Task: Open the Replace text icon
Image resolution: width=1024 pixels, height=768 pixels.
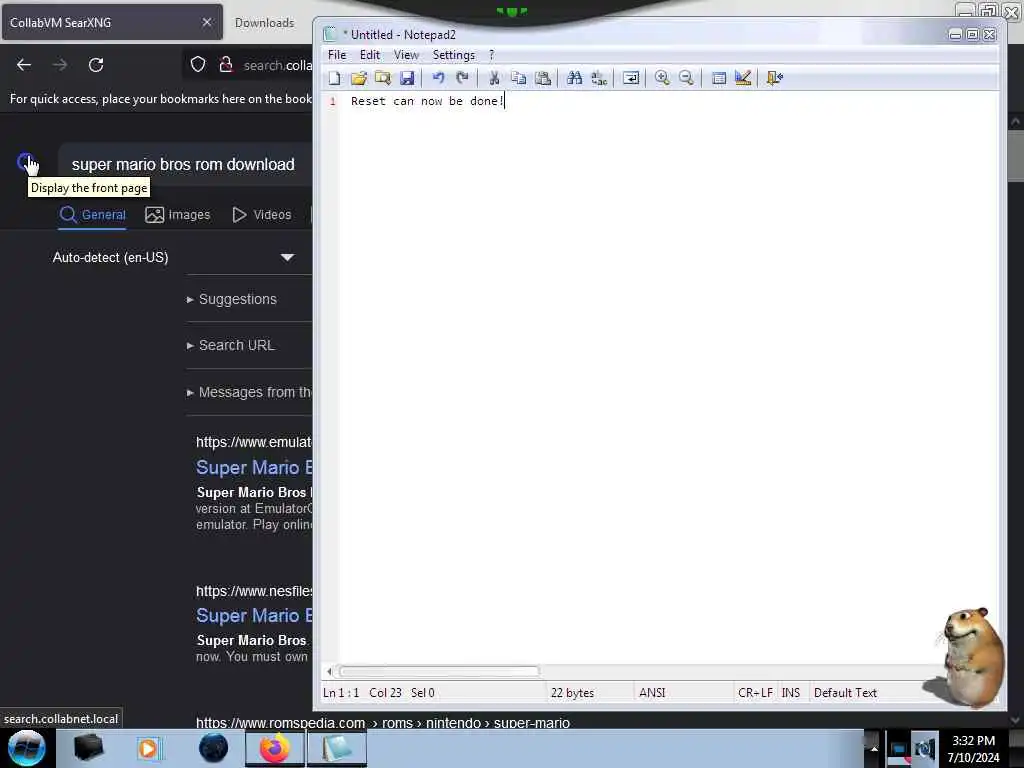Action: tap(599, 78)
